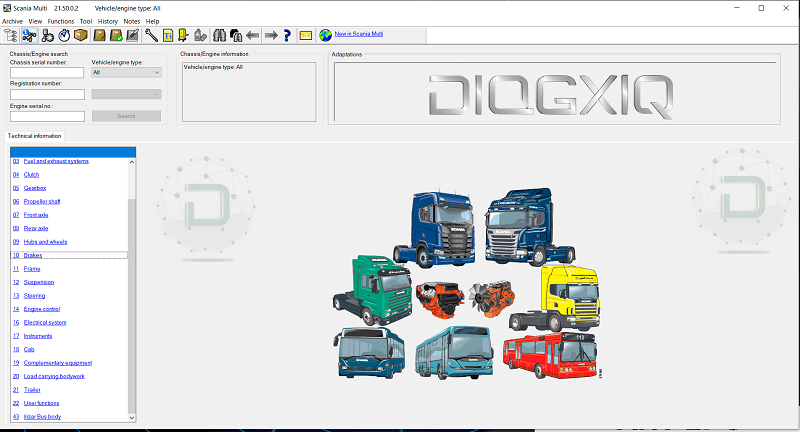Click the Search button
Screen dimensions: 800x432
tap(126, 116)
